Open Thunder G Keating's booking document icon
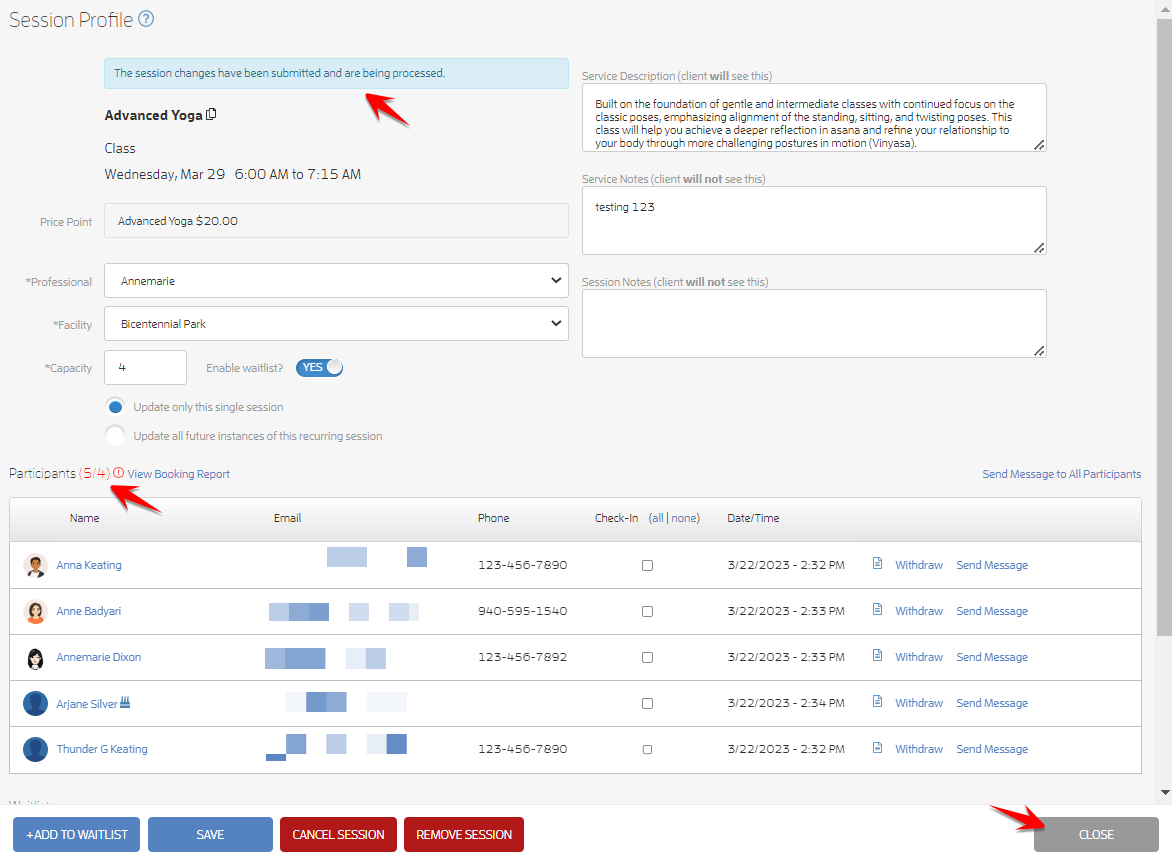 (878, 748)
